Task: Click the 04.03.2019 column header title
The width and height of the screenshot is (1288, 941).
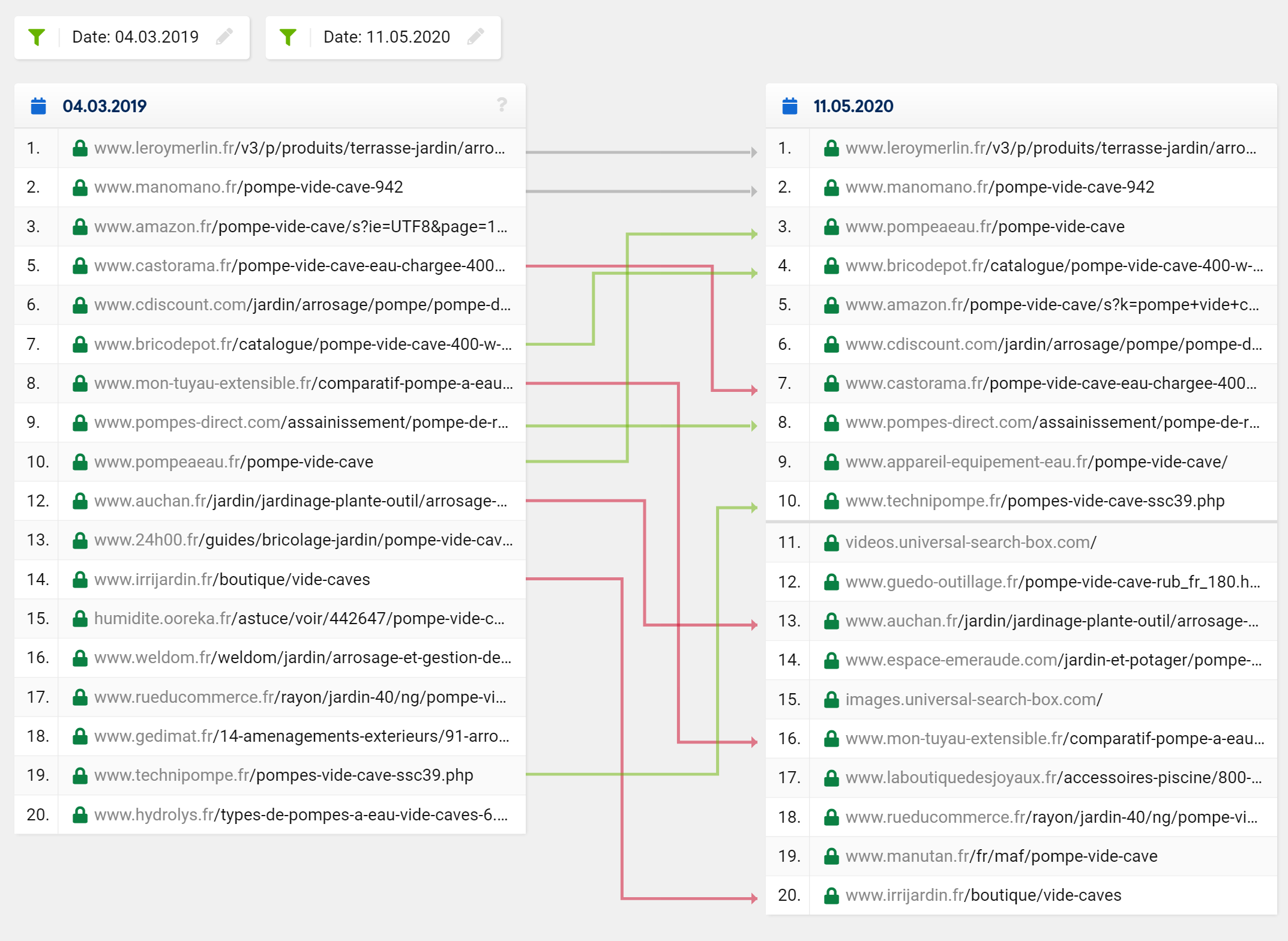Action: [x=104, y=106]
